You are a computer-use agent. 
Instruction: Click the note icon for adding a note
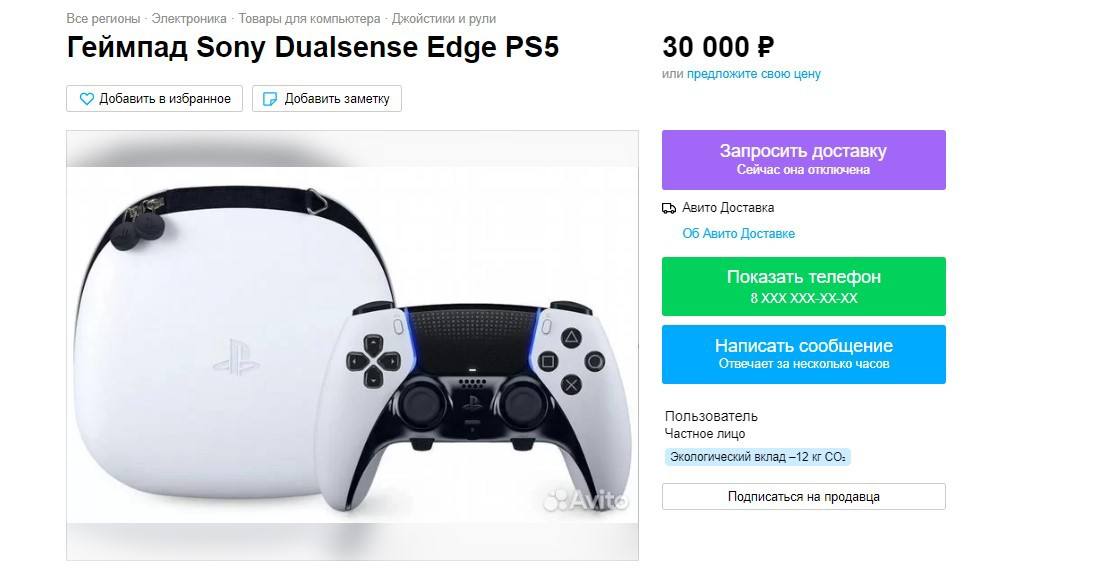click(269, 99)
